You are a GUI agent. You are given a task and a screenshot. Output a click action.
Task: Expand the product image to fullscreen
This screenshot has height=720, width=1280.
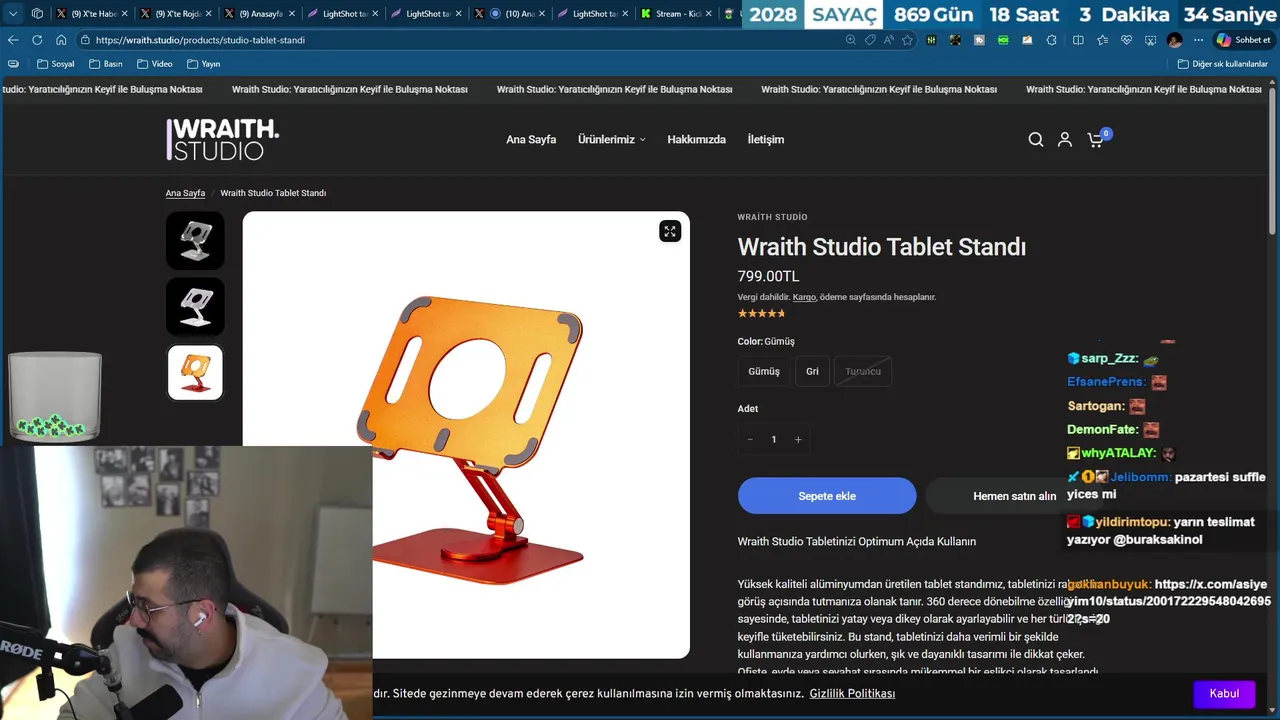tap(670, 231)
